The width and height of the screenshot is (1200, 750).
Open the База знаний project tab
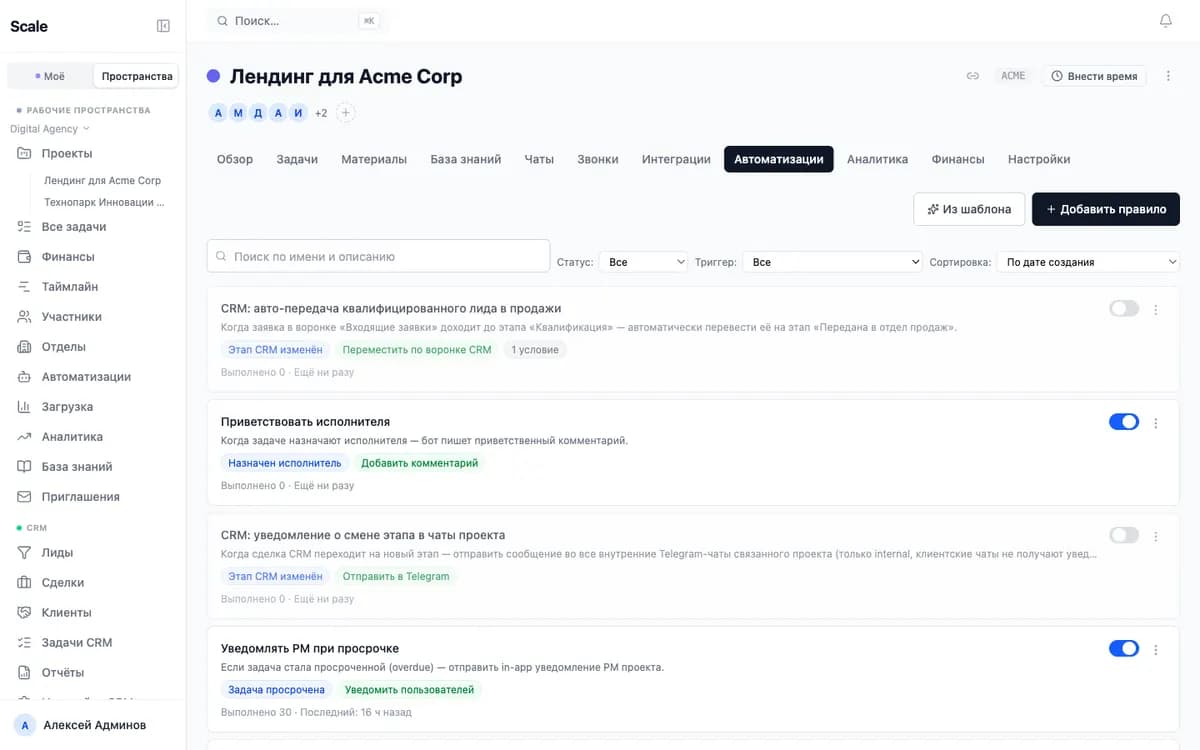(466, 159)
